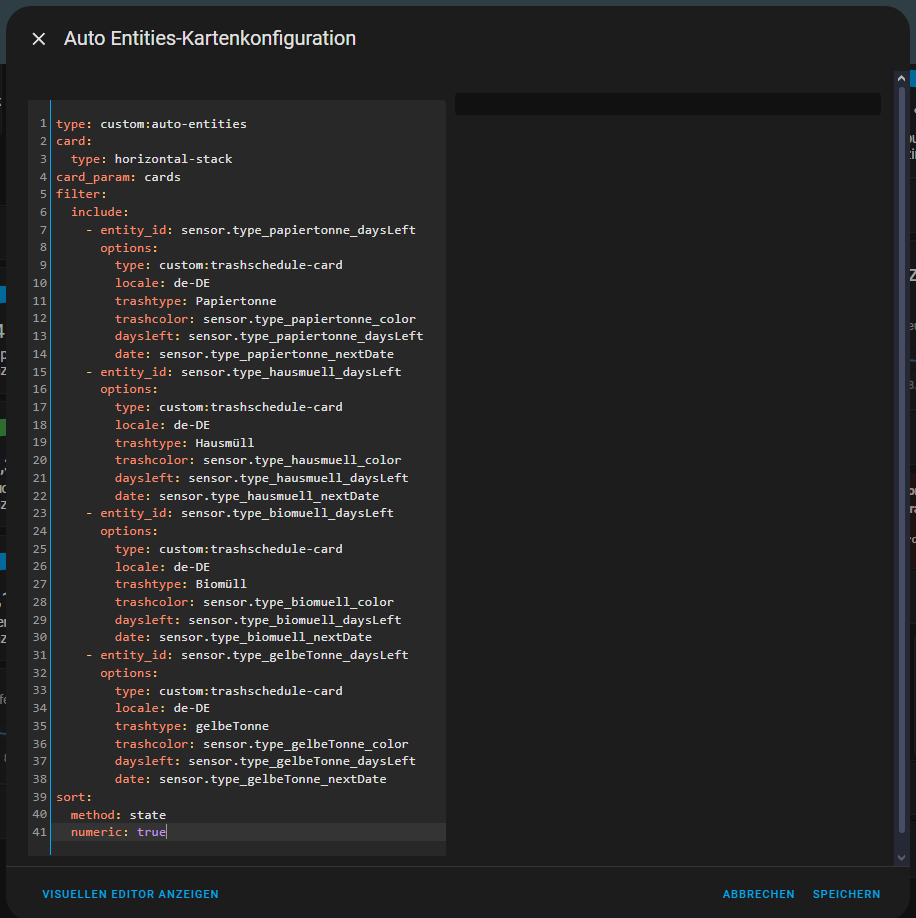Click line number 6 in the gutter

pos(43,212)
